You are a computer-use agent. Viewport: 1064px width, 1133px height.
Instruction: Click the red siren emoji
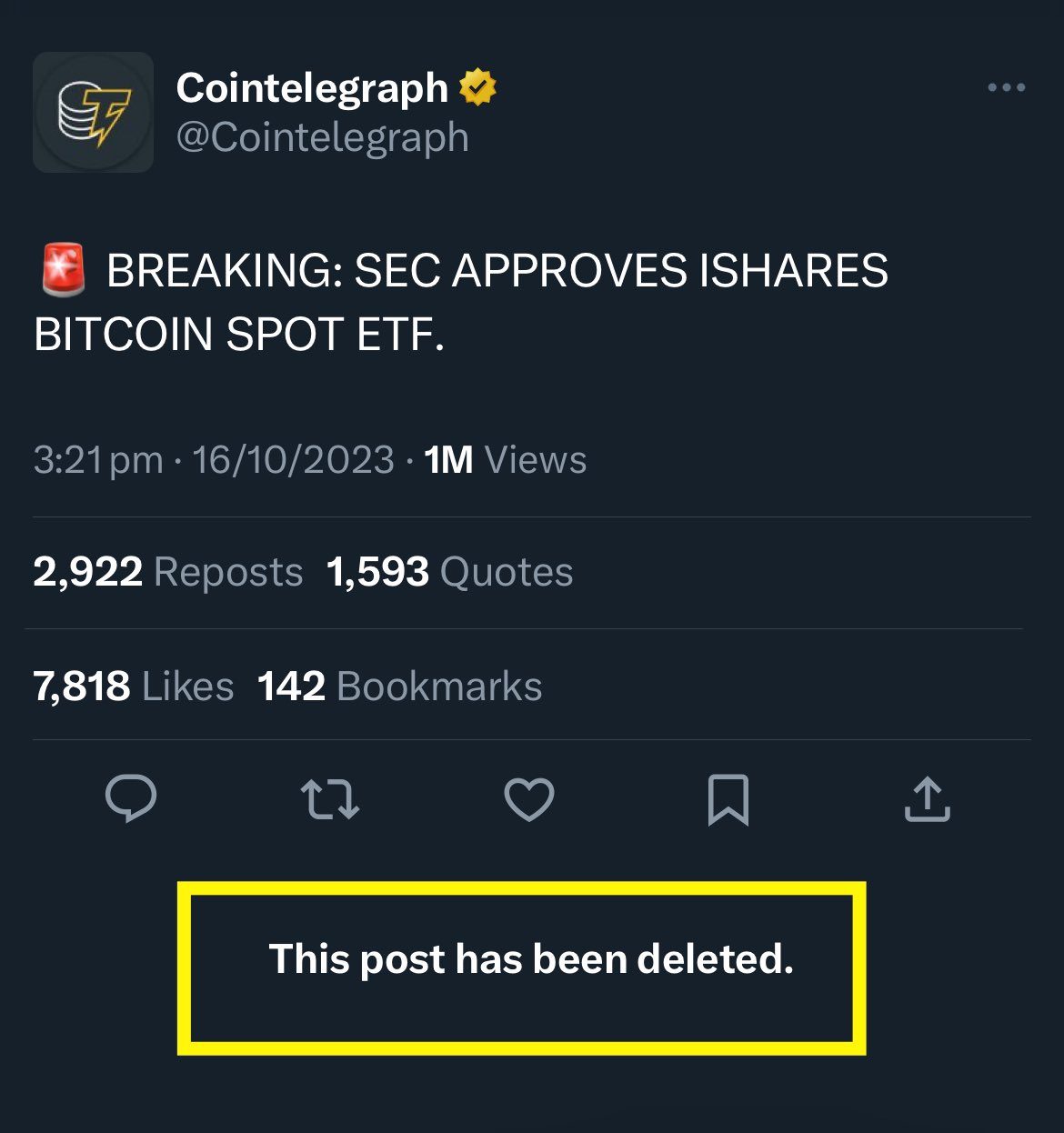[64, 270]
